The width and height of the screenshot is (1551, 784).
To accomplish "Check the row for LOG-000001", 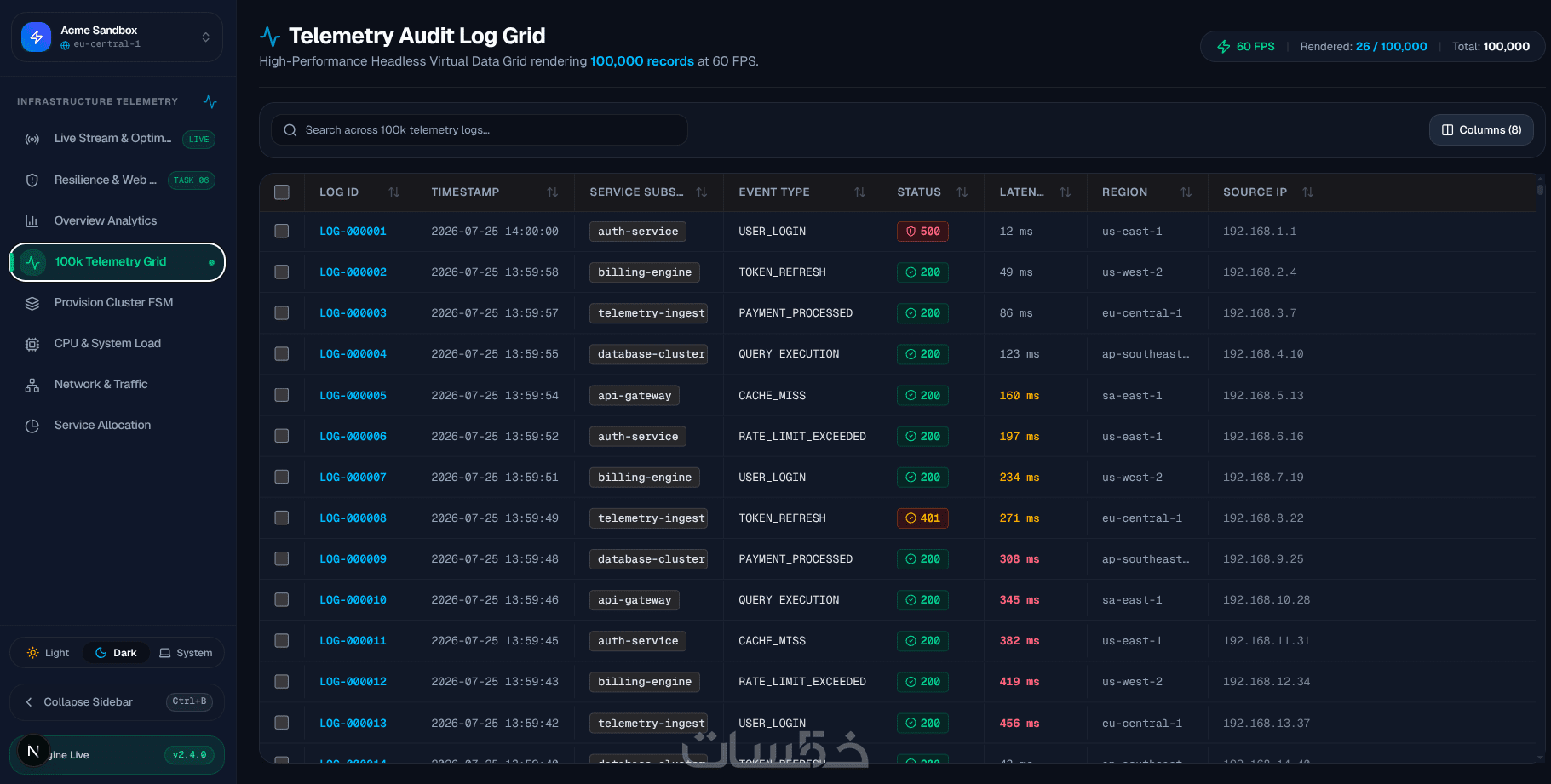I will pyautogui.click(x=282, y=232).
